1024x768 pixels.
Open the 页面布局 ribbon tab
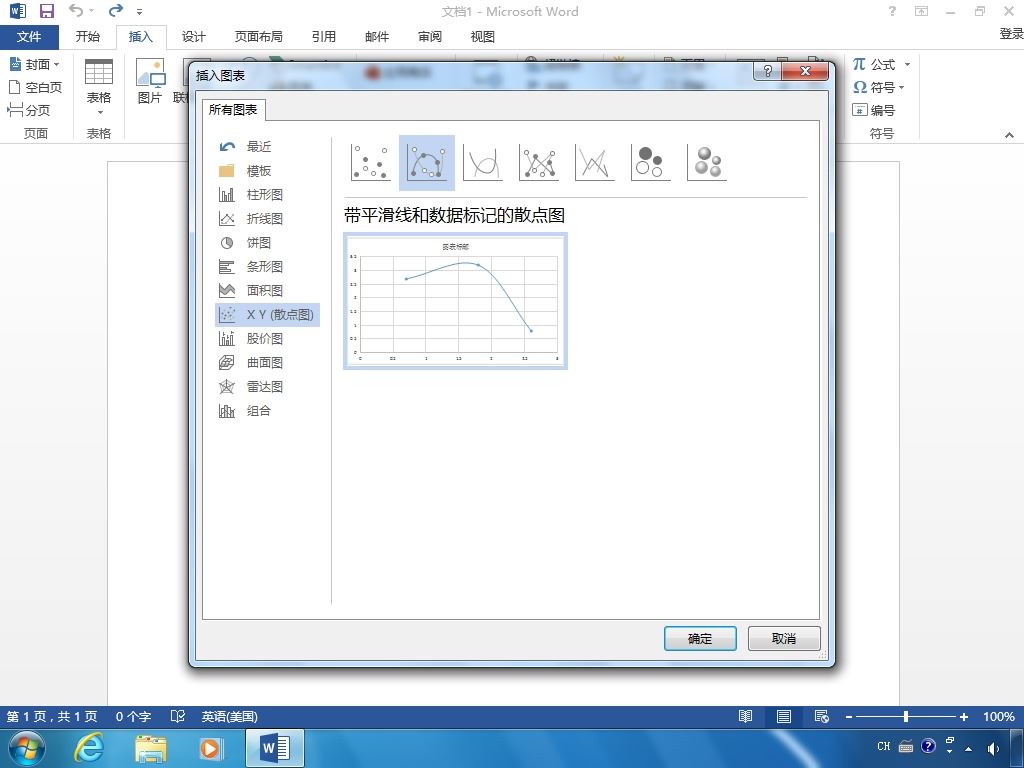click(x=259, y=37)
